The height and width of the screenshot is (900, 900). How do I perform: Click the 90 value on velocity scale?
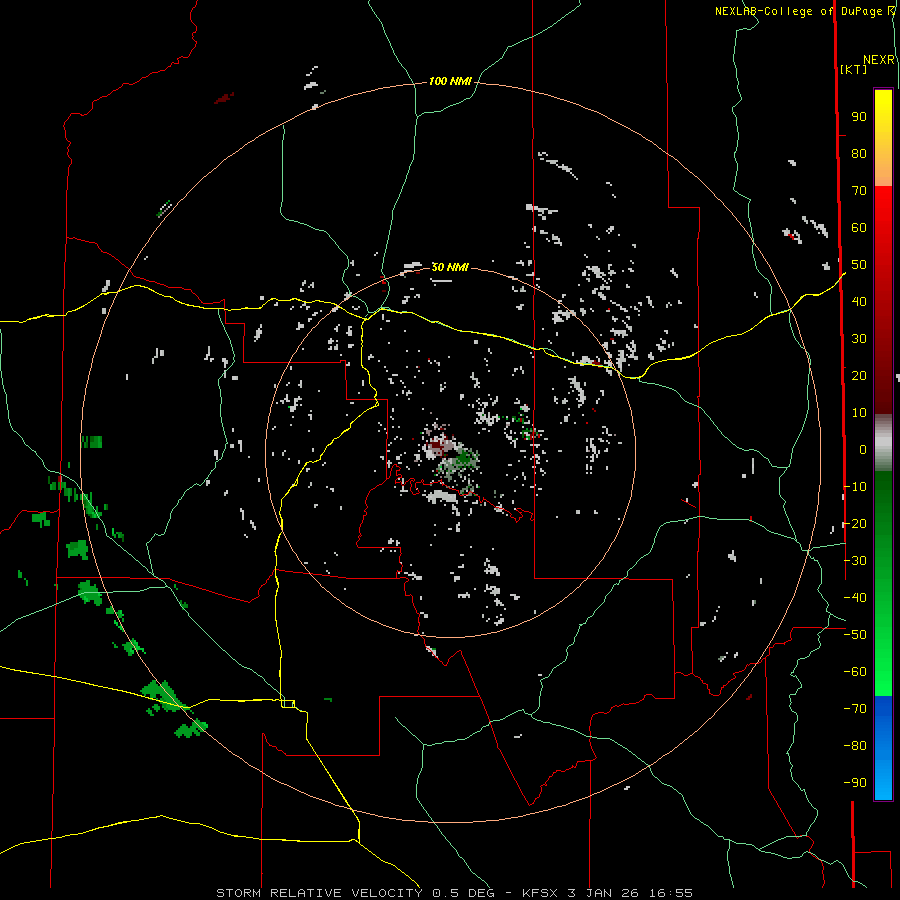point(859,117)
